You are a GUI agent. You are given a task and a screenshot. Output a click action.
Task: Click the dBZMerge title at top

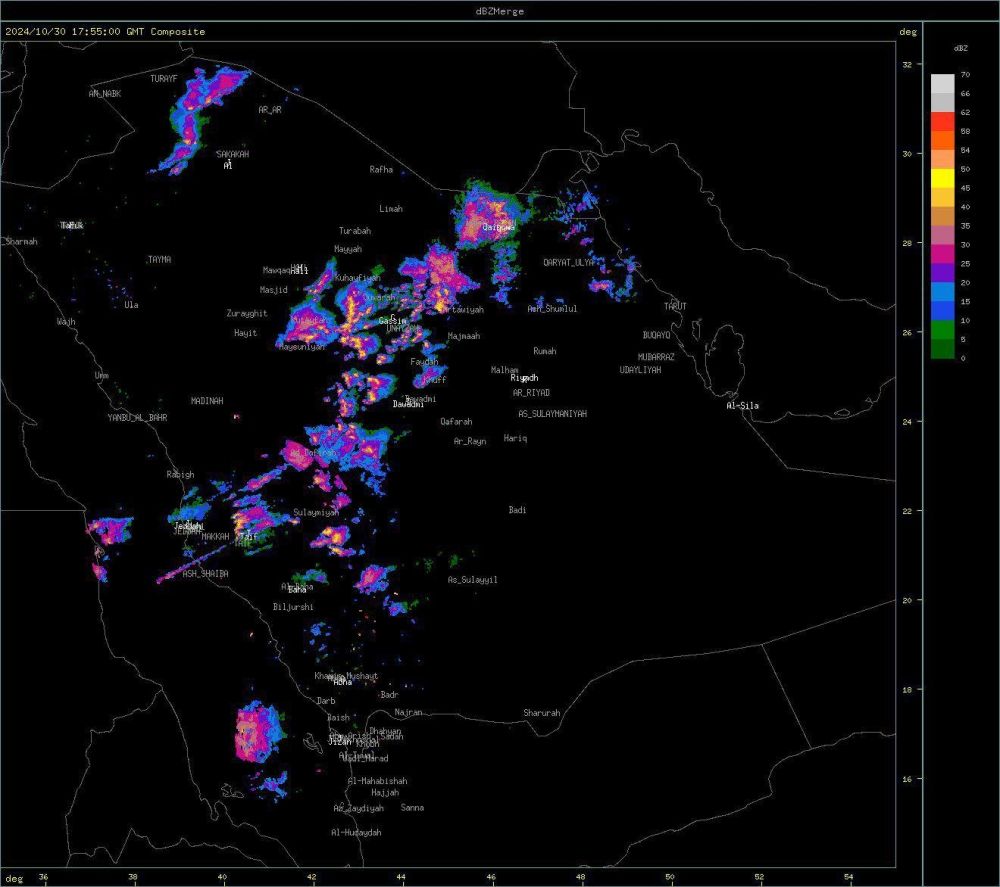coord(499,11)
